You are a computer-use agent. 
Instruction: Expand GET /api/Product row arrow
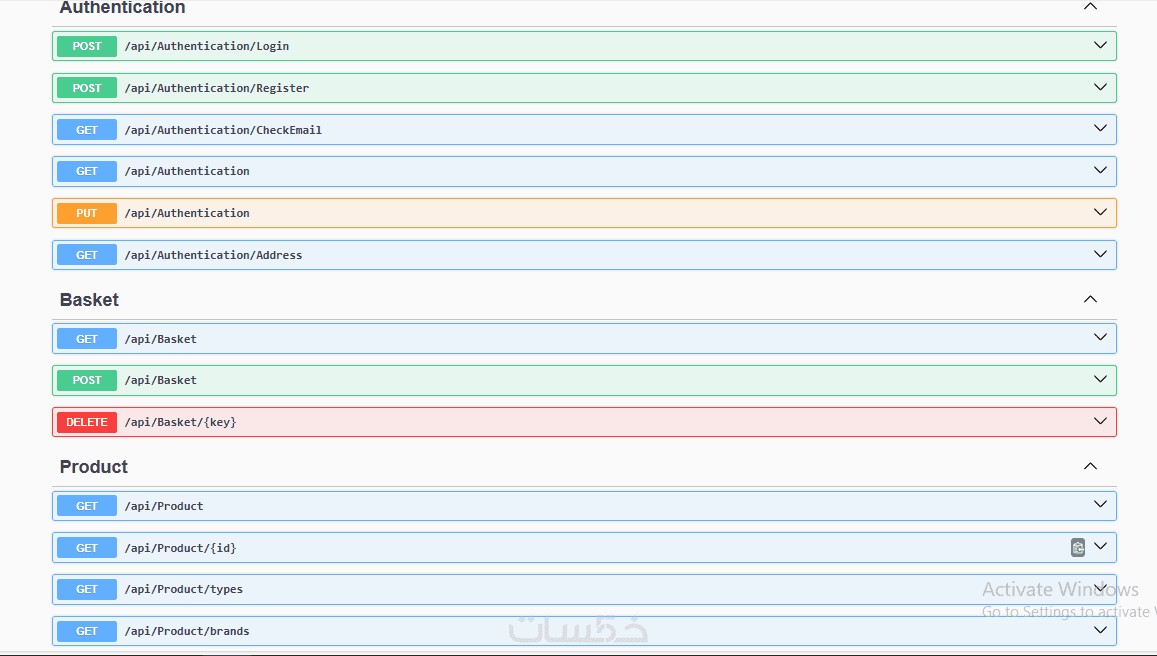(1100, 505)
